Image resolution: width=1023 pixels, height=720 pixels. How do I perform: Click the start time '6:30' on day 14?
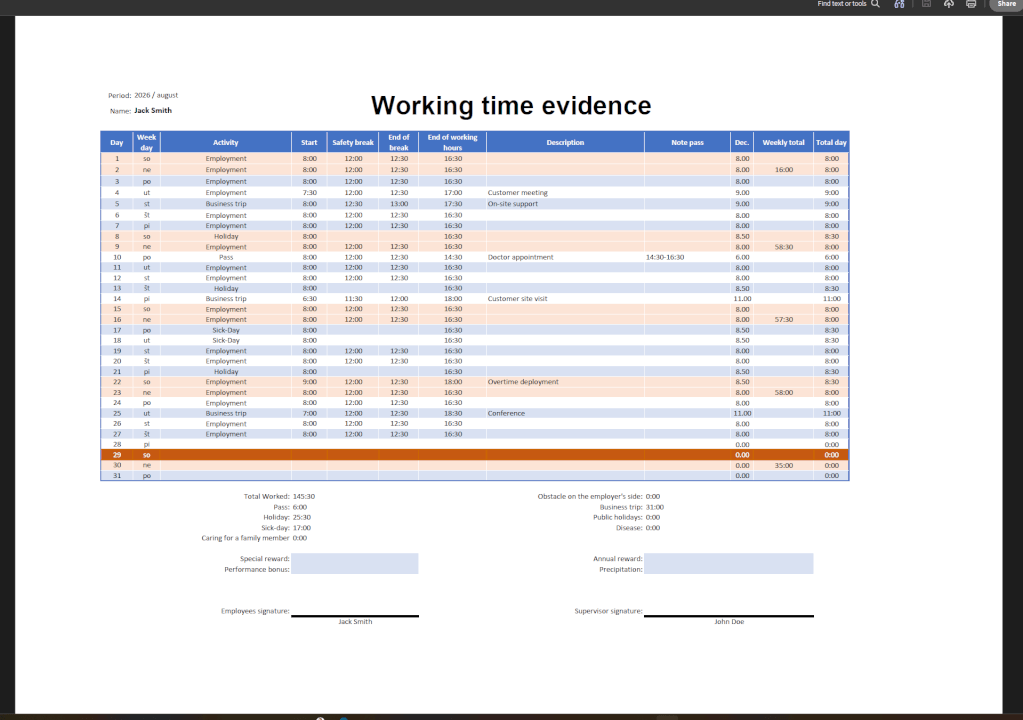(309, 299)
